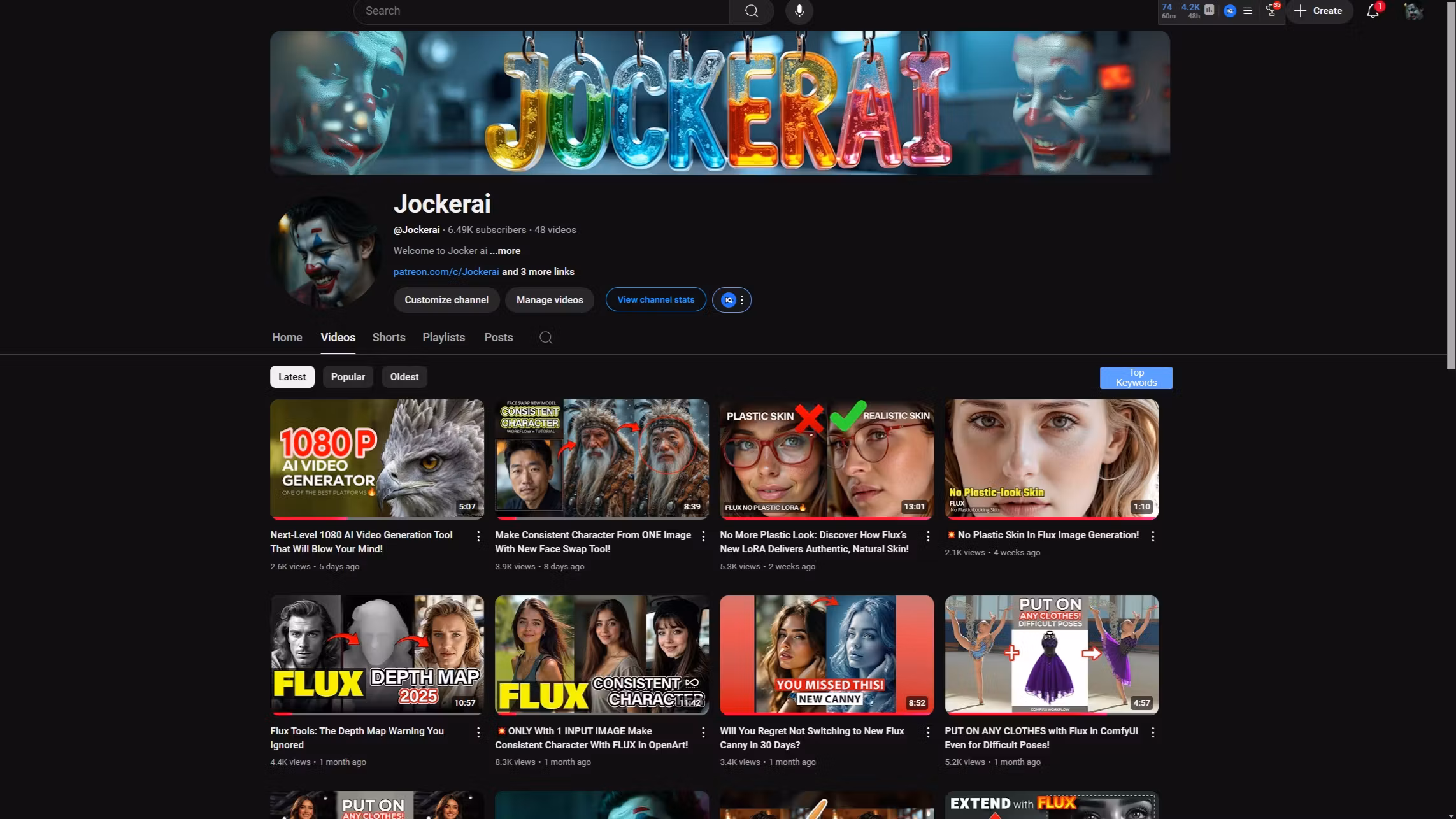The image size is (1456, 819).
Task: Select the Oldest sort chip
Action: click(404, 377)
